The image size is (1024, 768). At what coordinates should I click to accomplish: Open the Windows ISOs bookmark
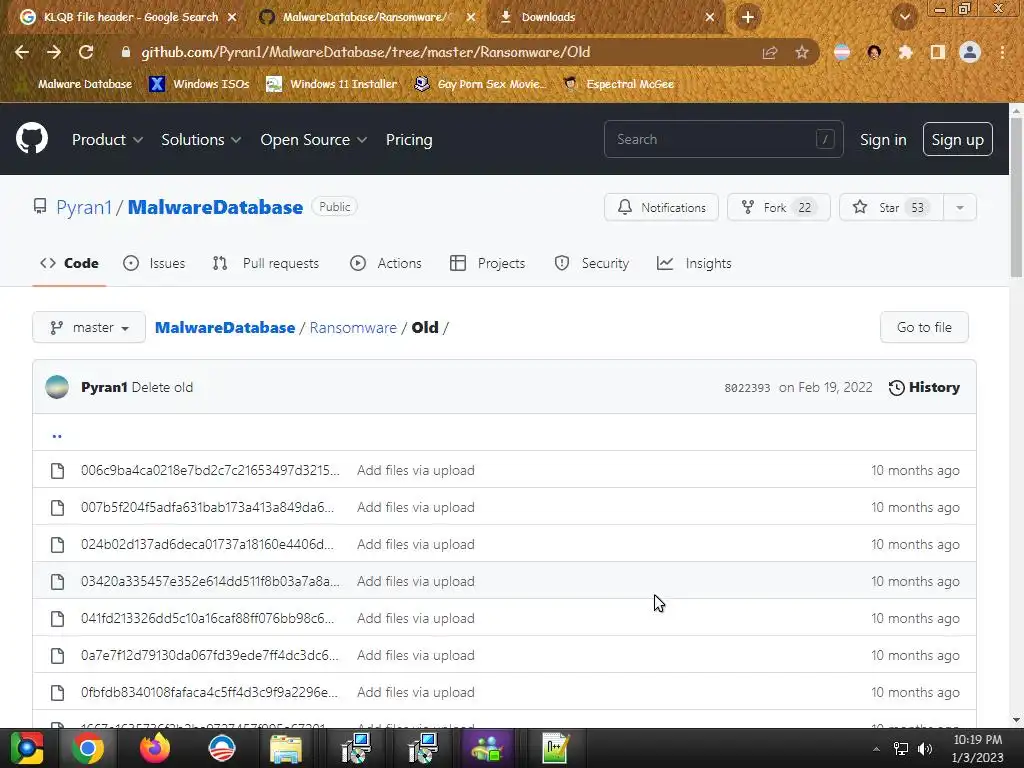point(199,84)
